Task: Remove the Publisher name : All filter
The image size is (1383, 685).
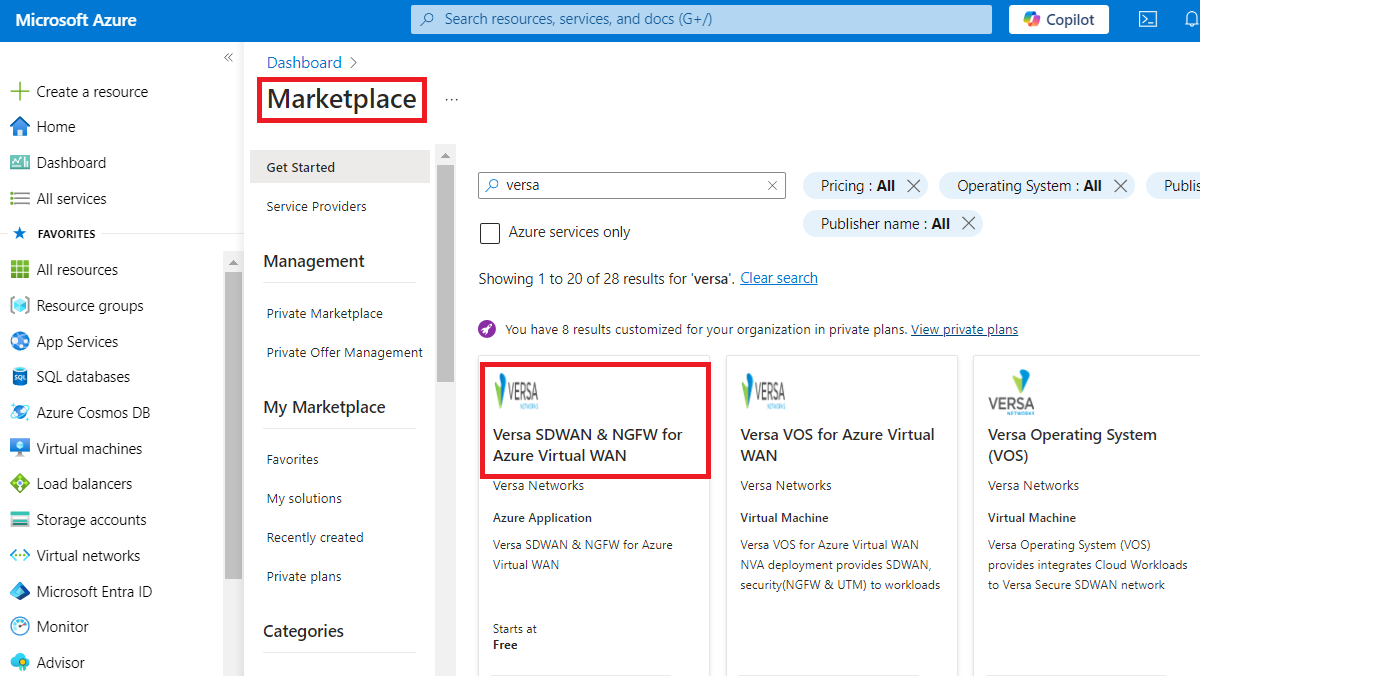Action: [x=968, y=224]
